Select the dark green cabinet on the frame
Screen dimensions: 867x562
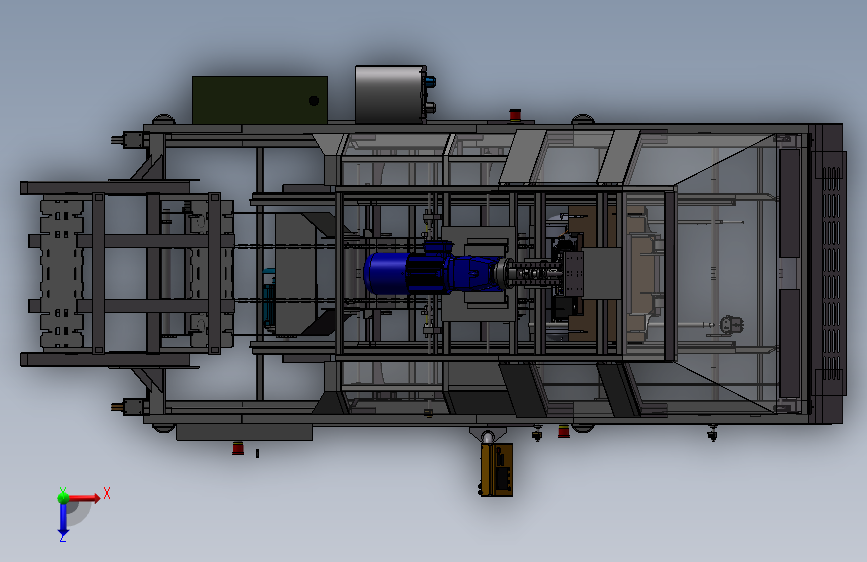click(x=260, y=100)
